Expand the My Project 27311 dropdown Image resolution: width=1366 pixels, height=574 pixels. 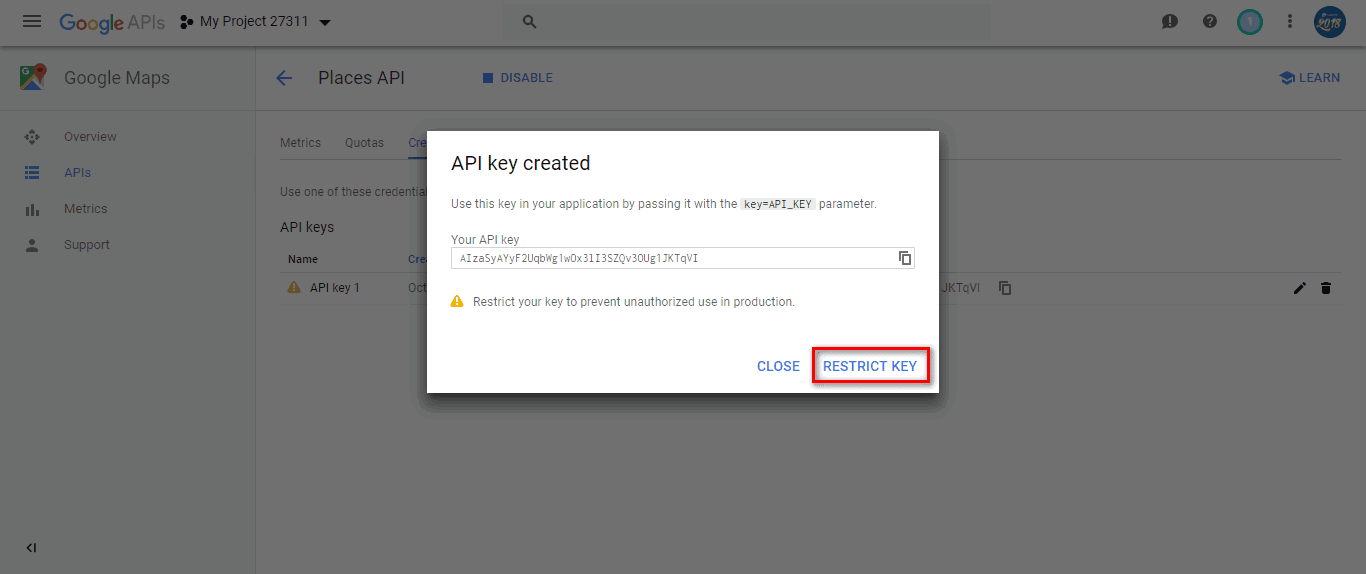click(x=324, y=22)
